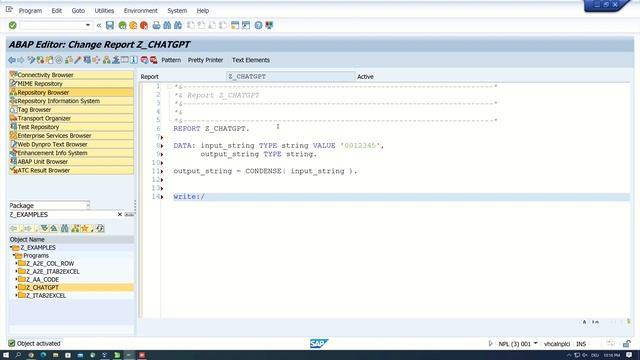Click the blue back arrow in the editor toolbar

[x=12, y=60]
